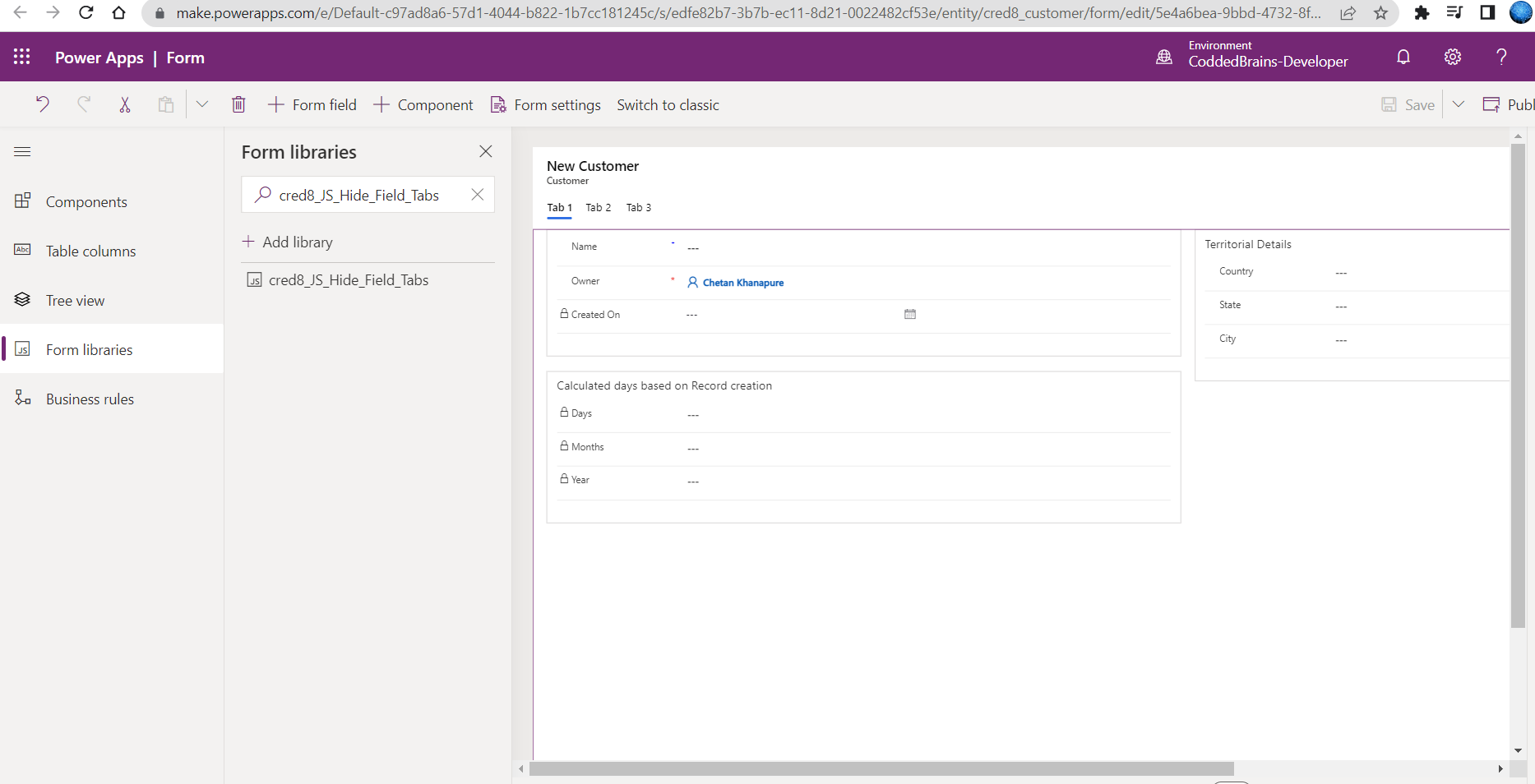
Task: Open the Chetan Khanapure owner link
Action: pyautogui.click(x=742, y=282)
